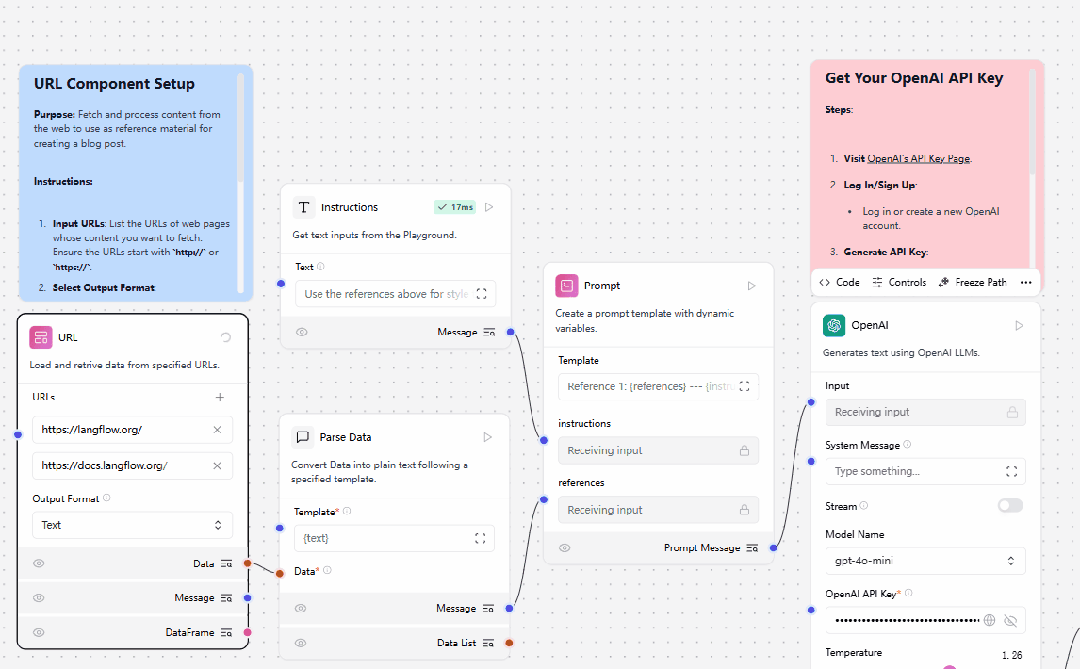Screen dimensions: 1080x669
Task: Expand Parse Data template editor icon
Action: click(x=480, y=538)
